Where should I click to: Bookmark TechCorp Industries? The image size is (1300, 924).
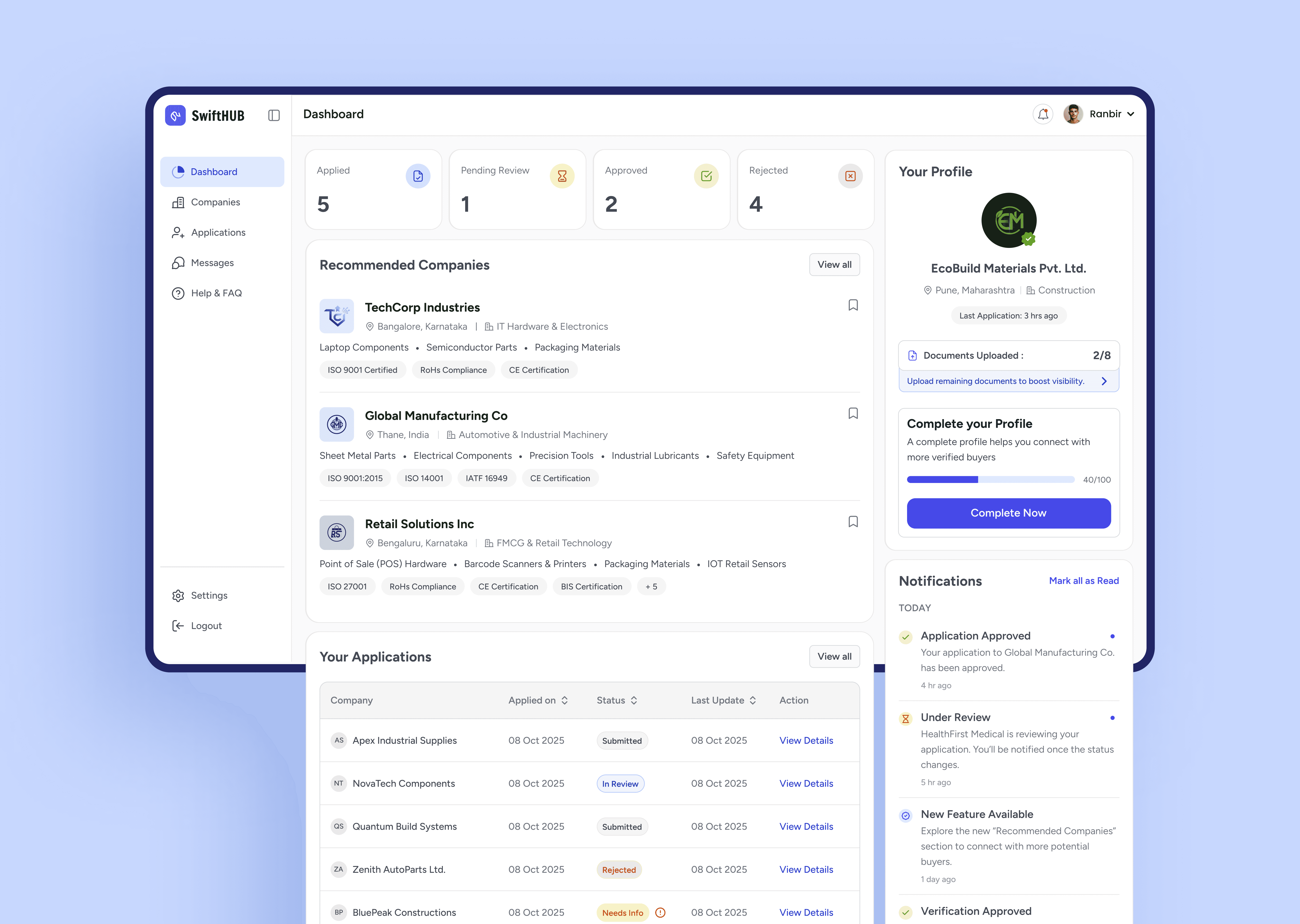(853, 305)
